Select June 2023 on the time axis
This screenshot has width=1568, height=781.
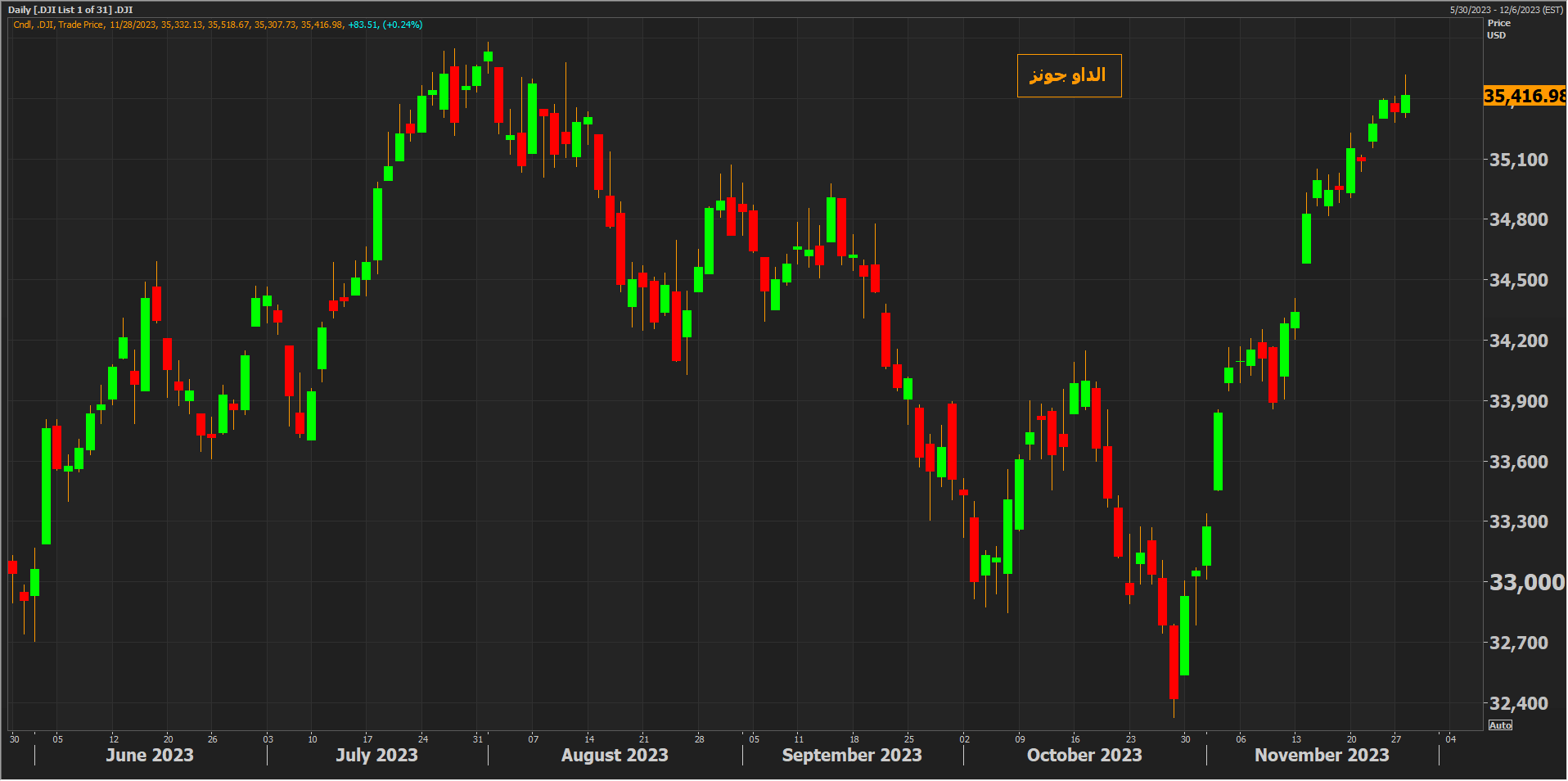coord(150,755)
